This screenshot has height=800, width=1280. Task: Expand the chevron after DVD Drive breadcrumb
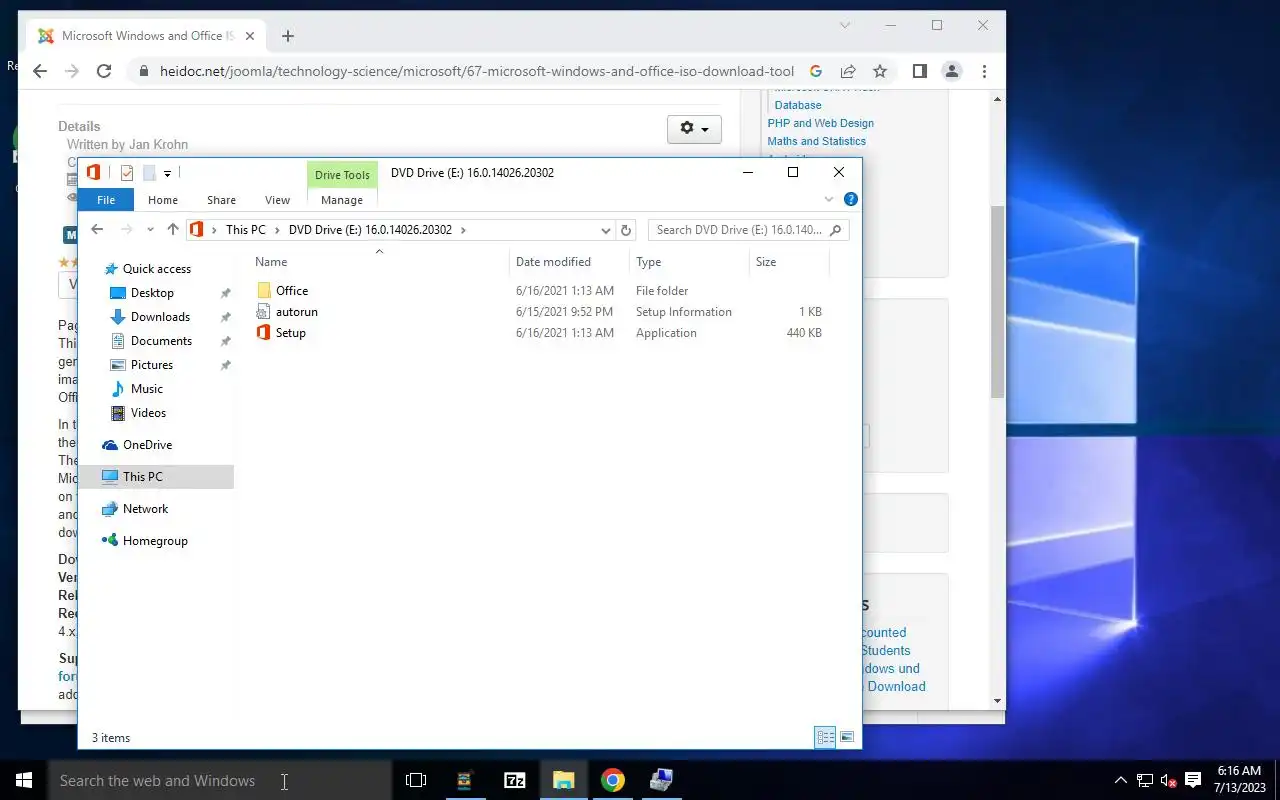[x=463, y=230]
